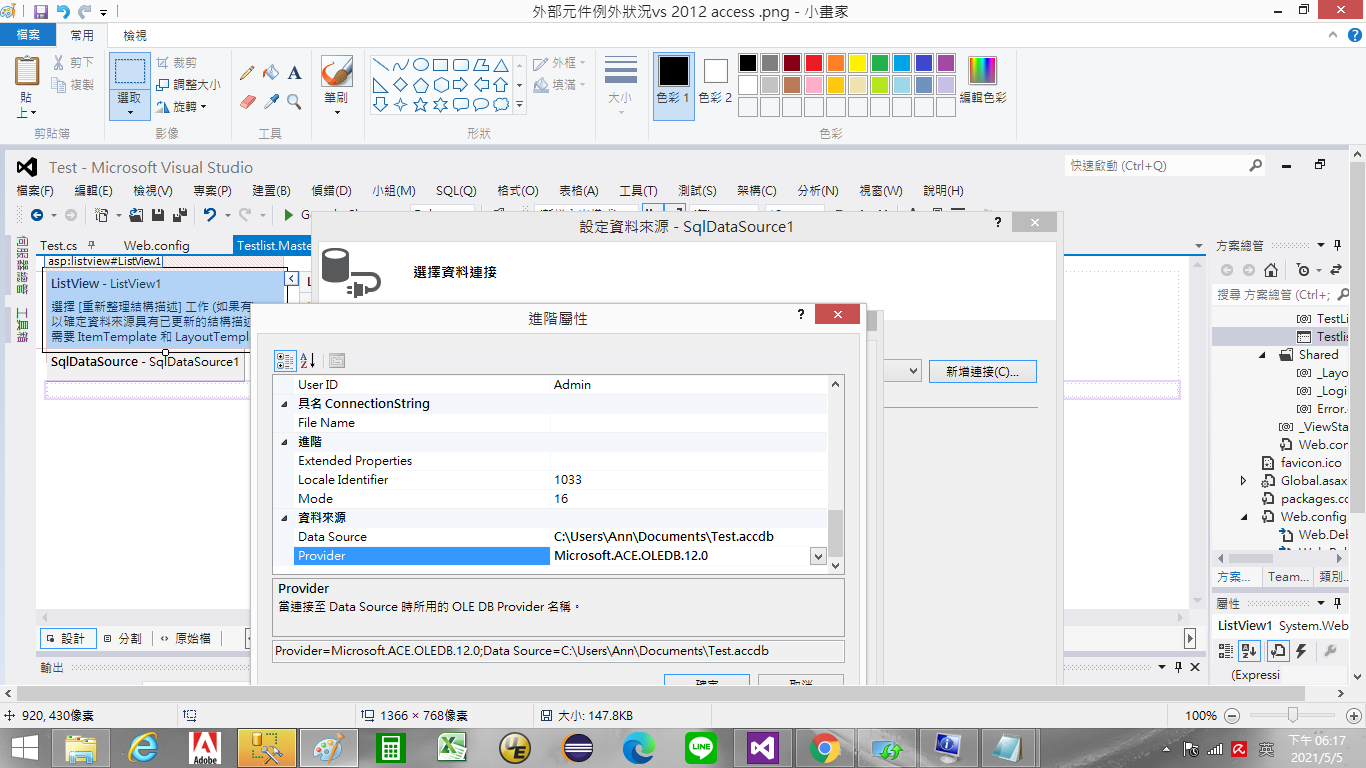Select the Pencil tool in Paint
Screen dimensions: 1366x768
click(247, 72)
